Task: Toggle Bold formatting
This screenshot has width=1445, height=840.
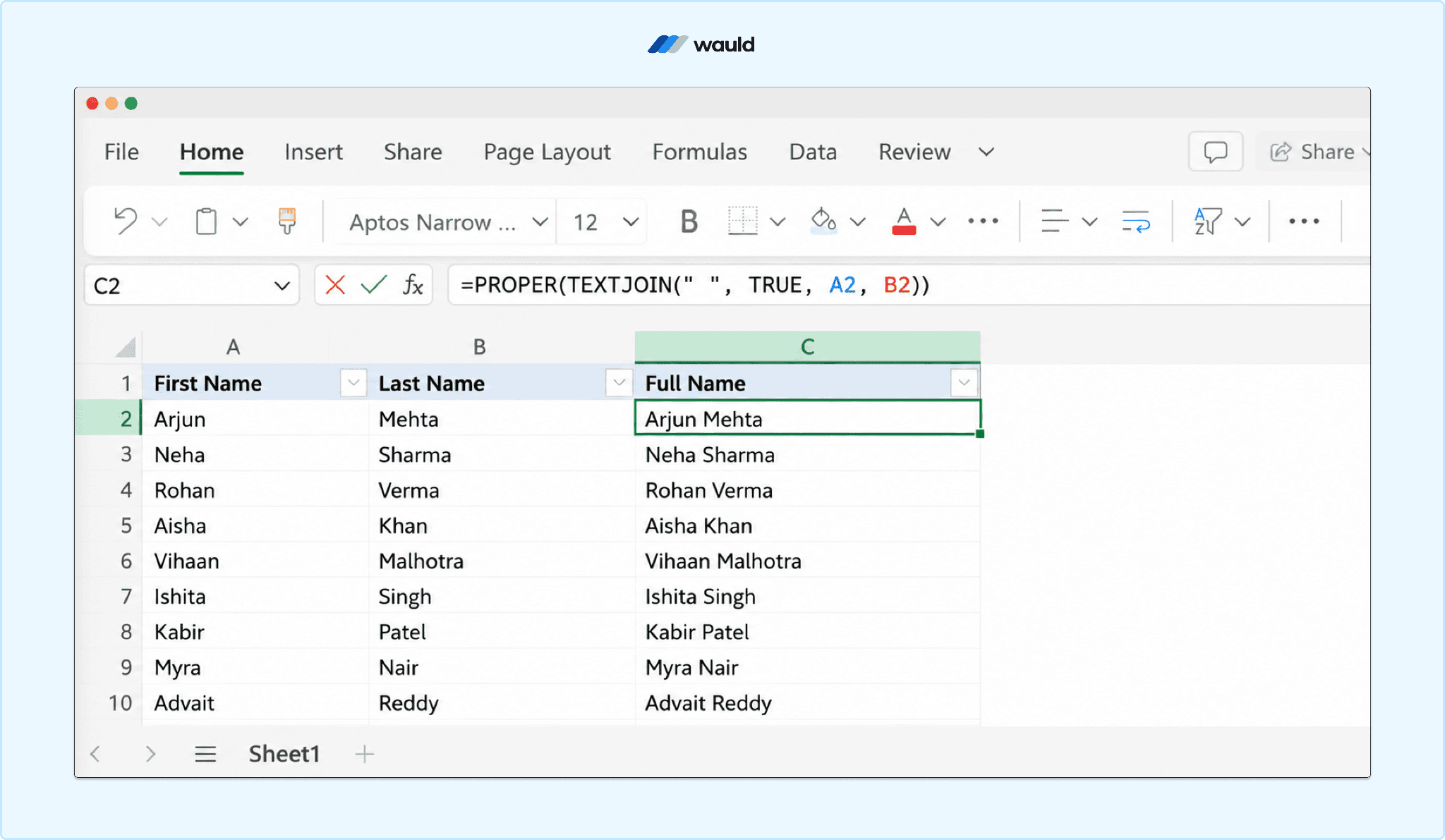Action: click(689, 222)
